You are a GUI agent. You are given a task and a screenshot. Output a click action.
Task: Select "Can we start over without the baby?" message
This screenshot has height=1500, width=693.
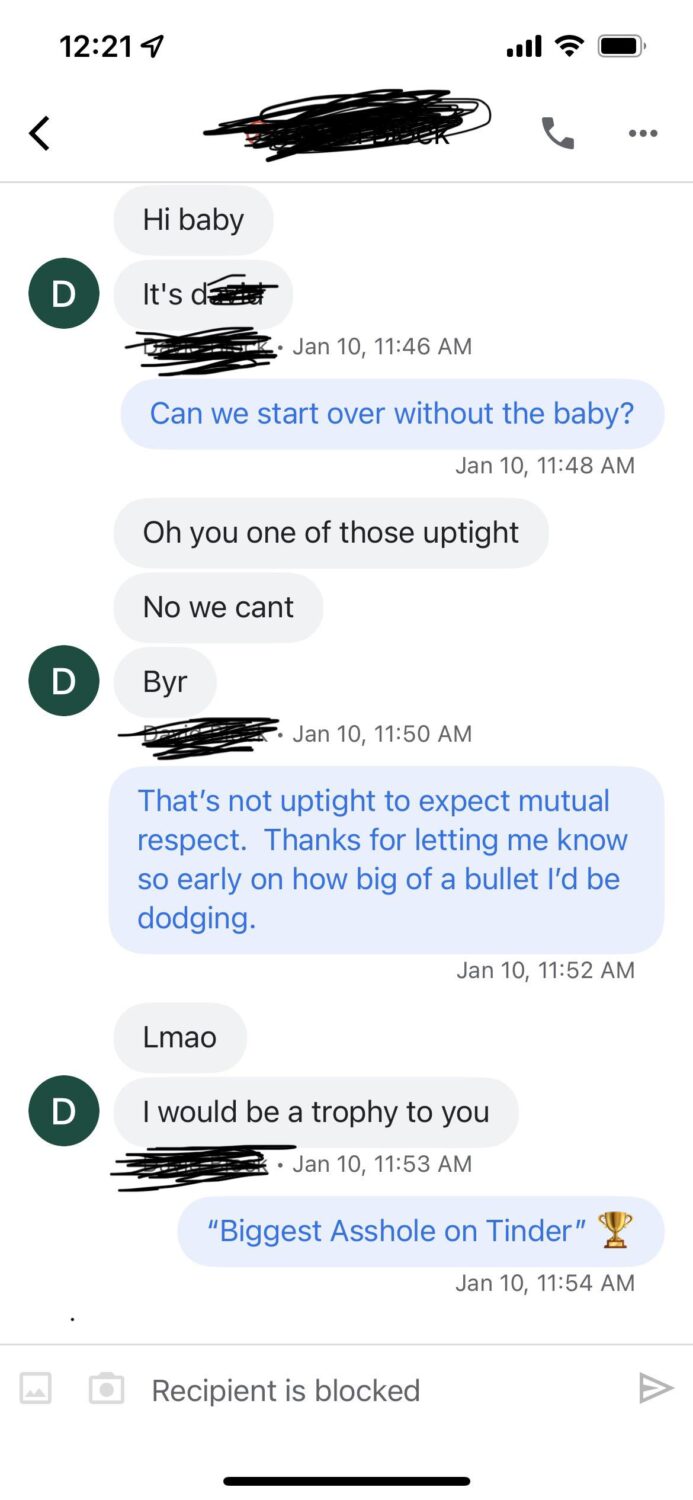[x=392, y=413]
